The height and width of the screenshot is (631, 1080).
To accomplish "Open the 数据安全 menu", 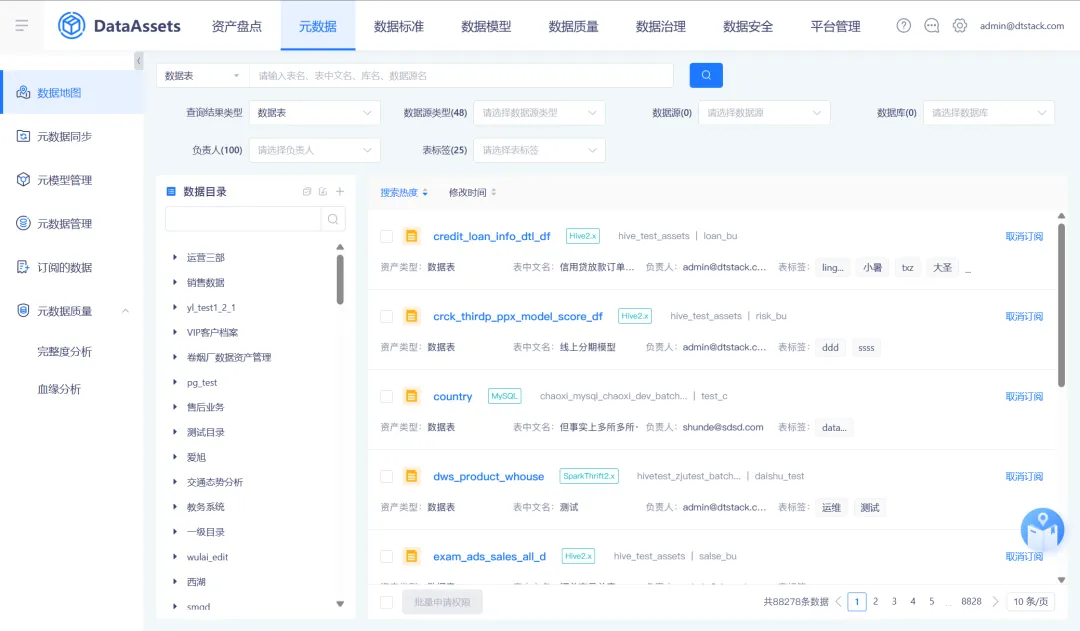I will 747,26.
